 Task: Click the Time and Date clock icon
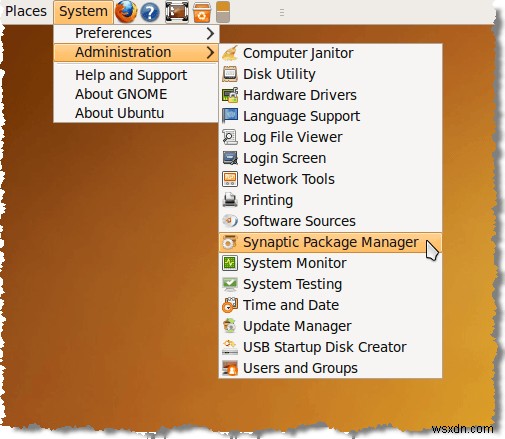pyautogui.click(x=230, y=305)
